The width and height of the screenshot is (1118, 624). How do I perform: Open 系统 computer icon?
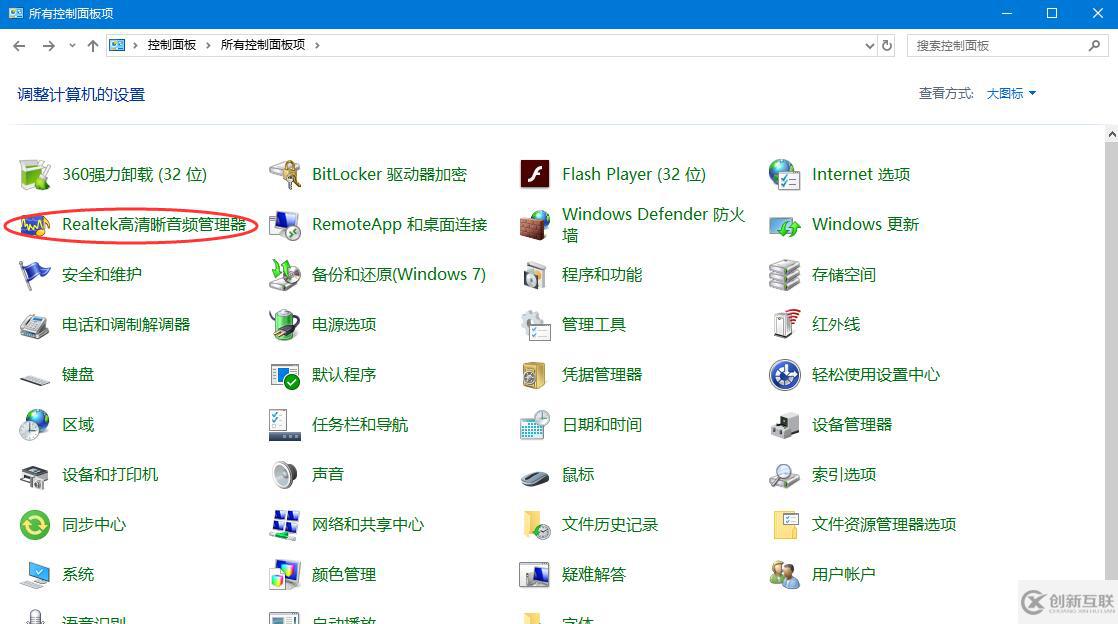pyautogui.click(x=34, y=576)
